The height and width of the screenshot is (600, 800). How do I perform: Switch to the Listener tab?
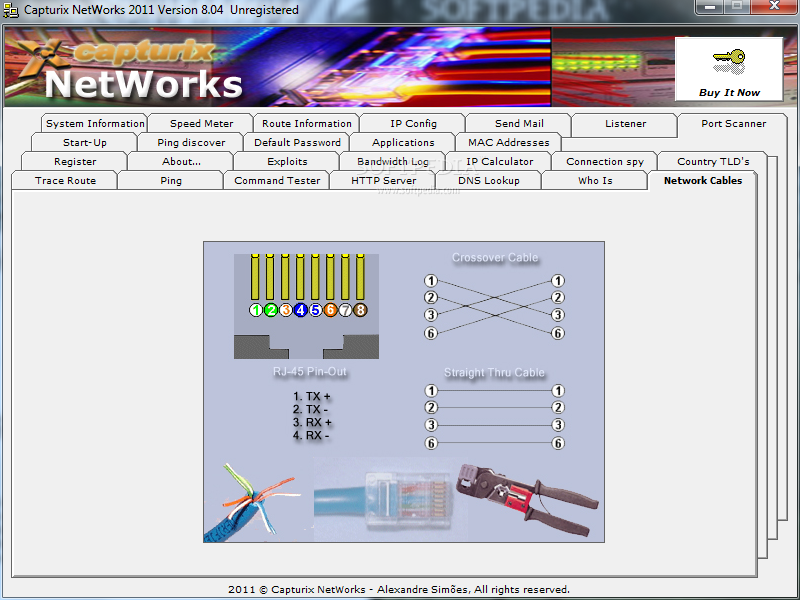[626, 123]
